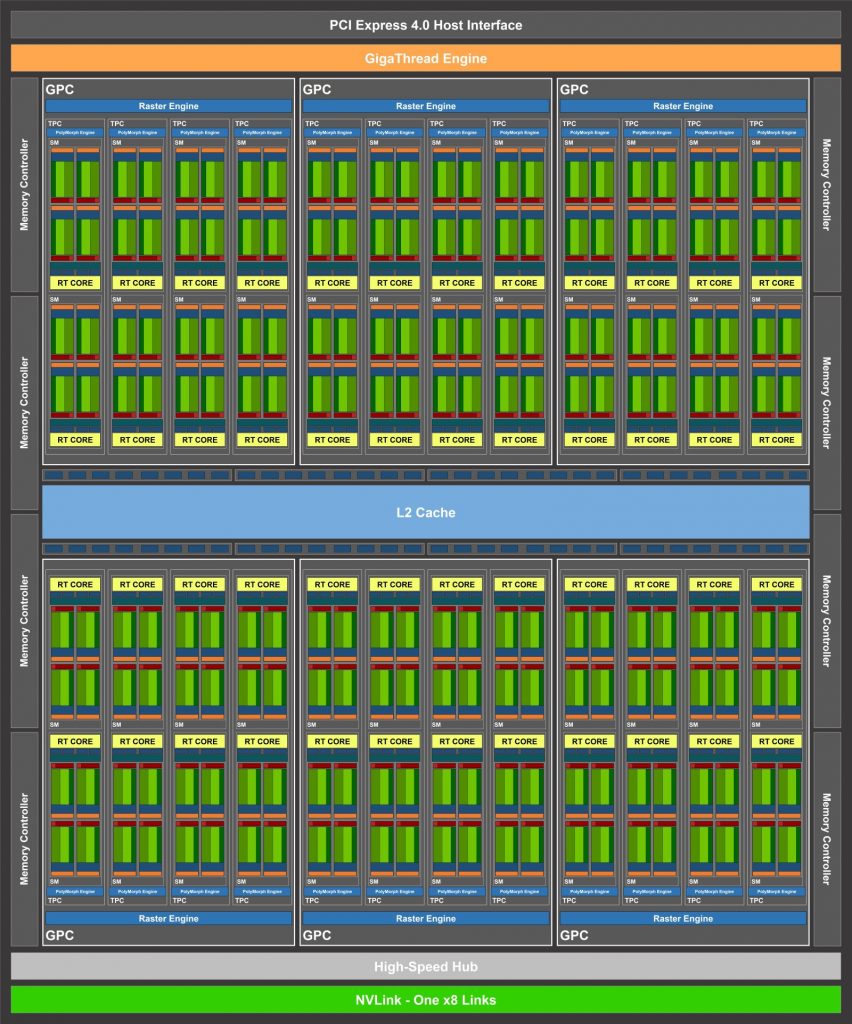Select the Raster Engine bar of the lower-right GPC
The width and height of the screenshot is (852, 1024).
coord(683,918)
